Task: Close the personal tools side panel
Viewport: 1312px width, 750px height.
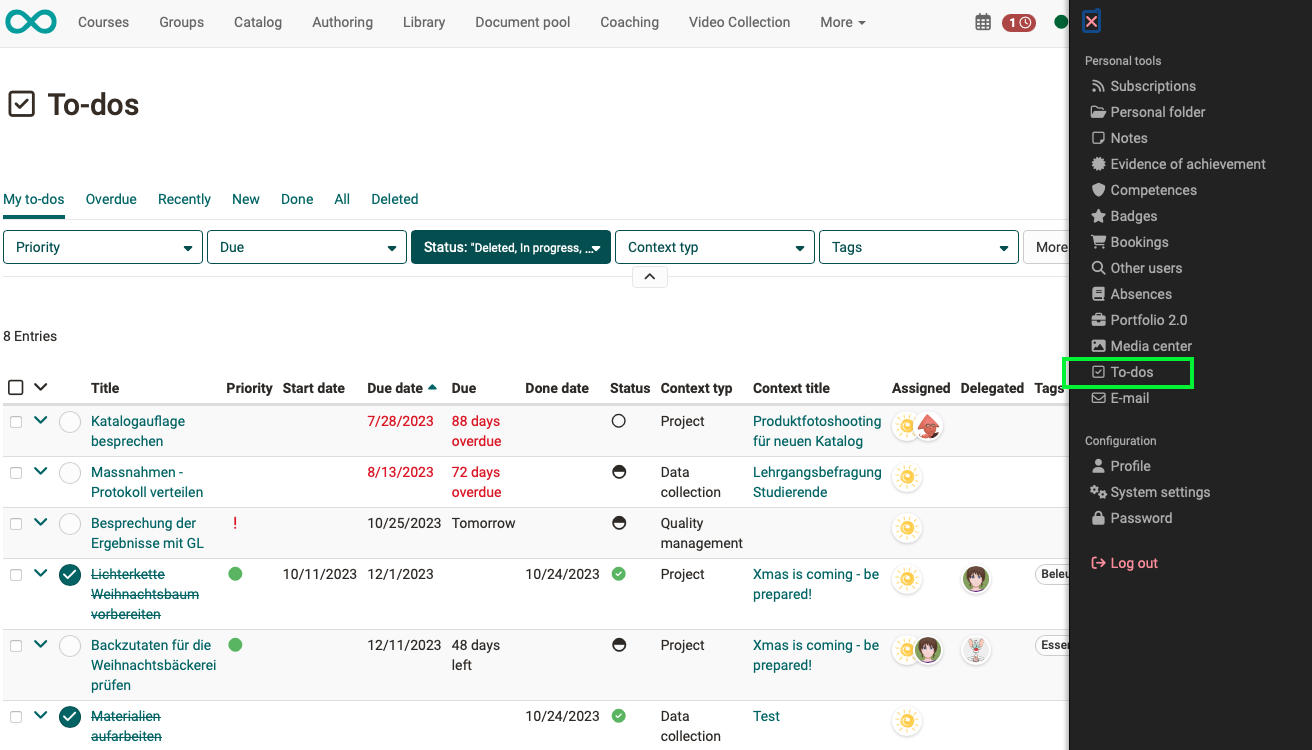Action: [x=1092, y=22]
